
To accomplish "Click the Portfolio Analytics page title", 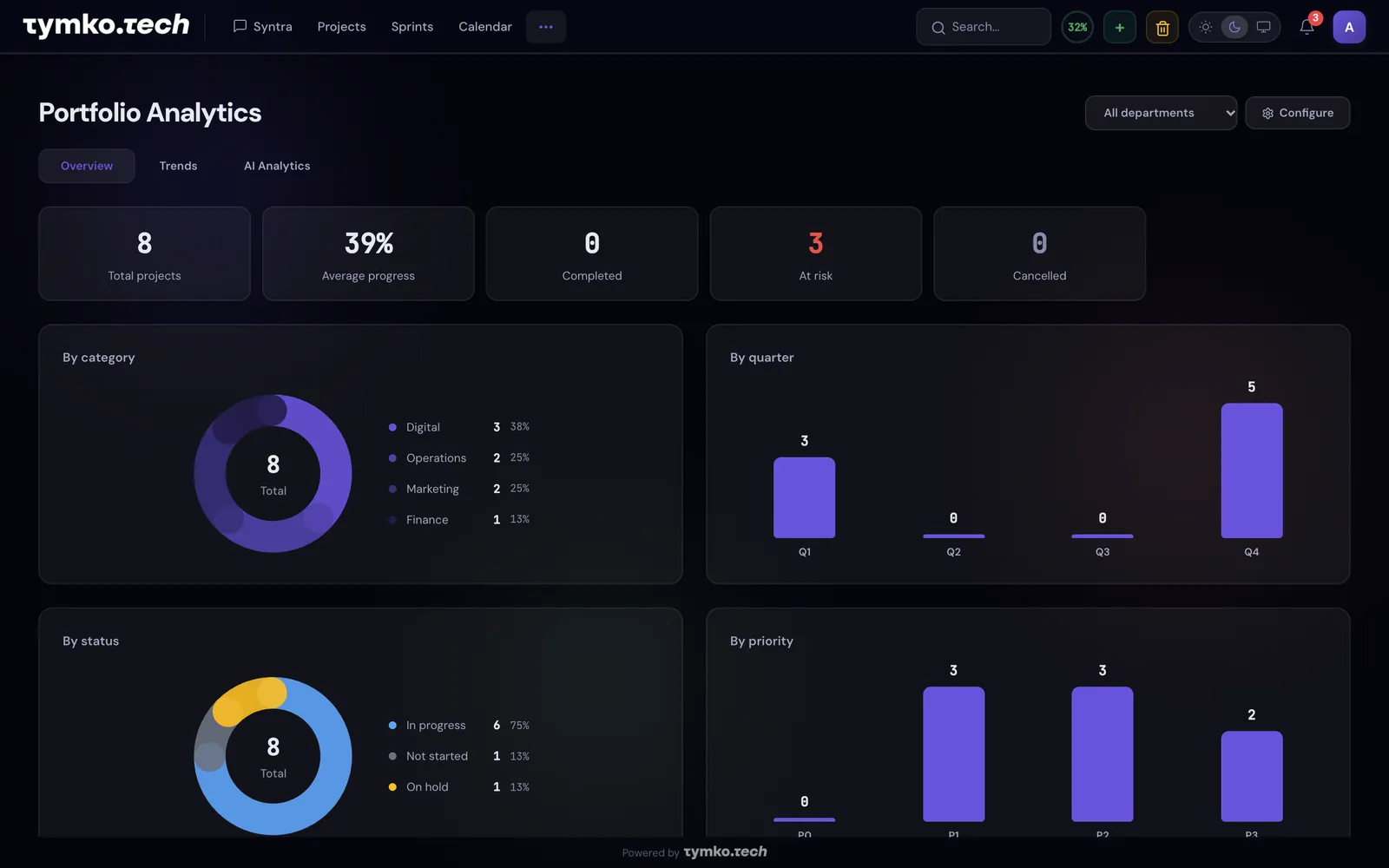I will point(150,113).
